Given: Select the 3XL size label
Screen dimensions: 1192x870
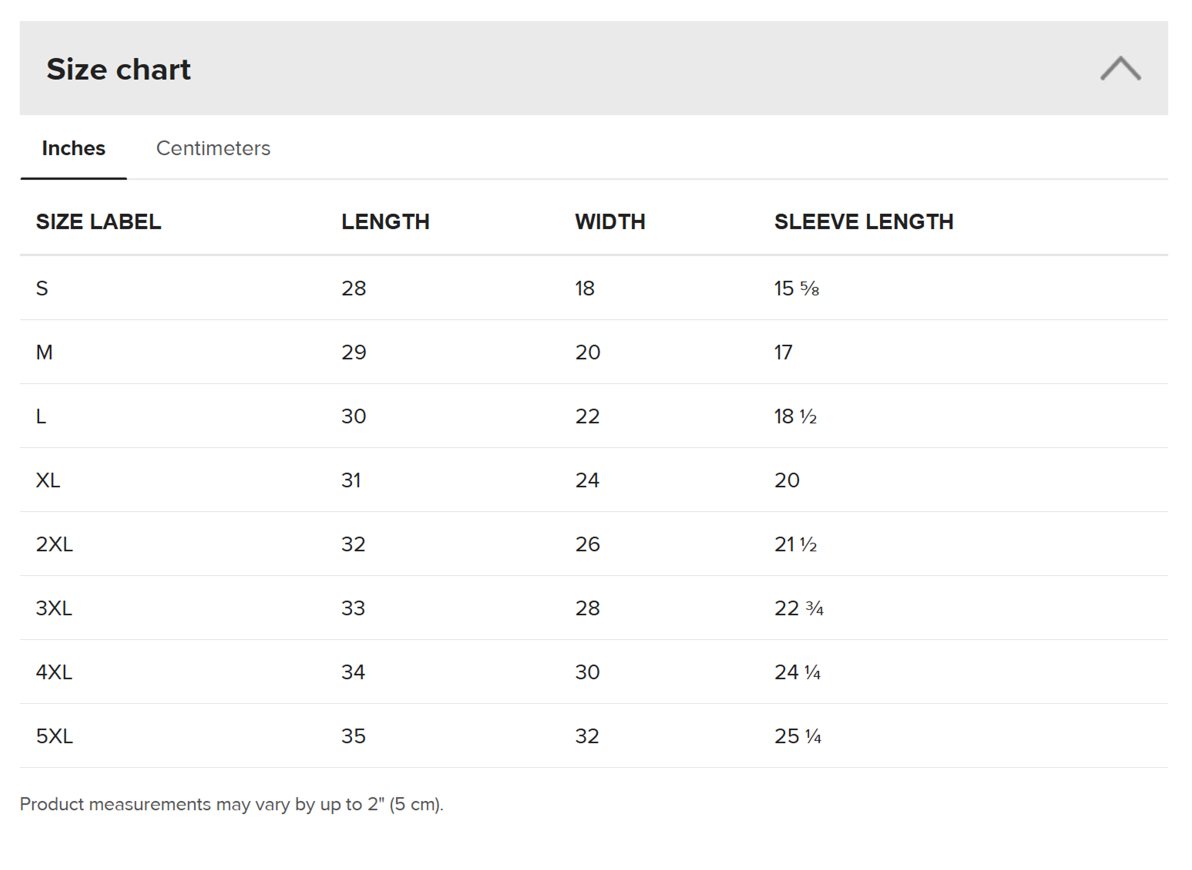Looking at the screenshot, I should pos(54,609).
